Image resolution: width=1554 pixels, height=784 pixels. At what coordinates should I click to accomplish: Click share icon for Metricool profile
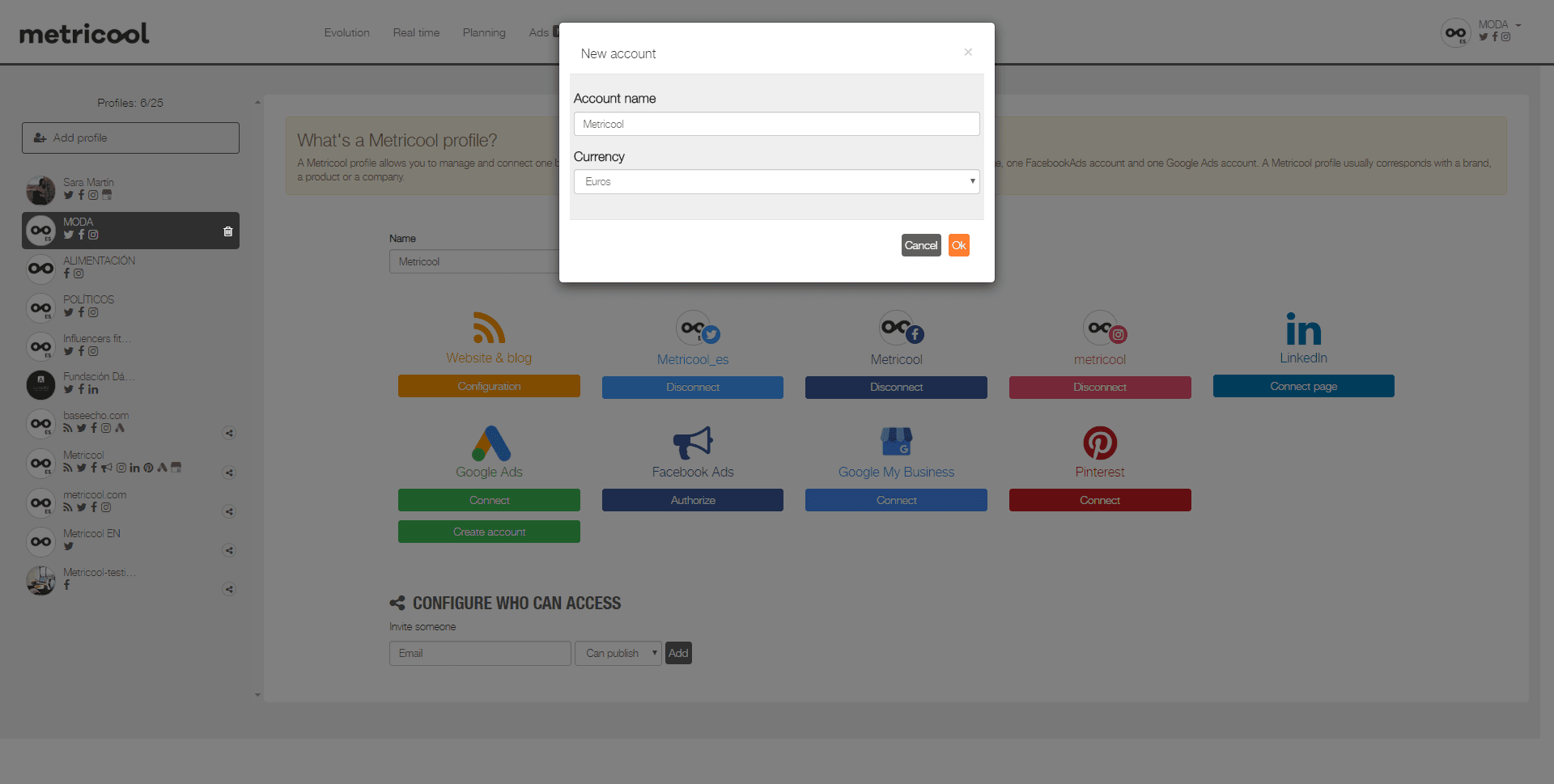coord(229,473)
